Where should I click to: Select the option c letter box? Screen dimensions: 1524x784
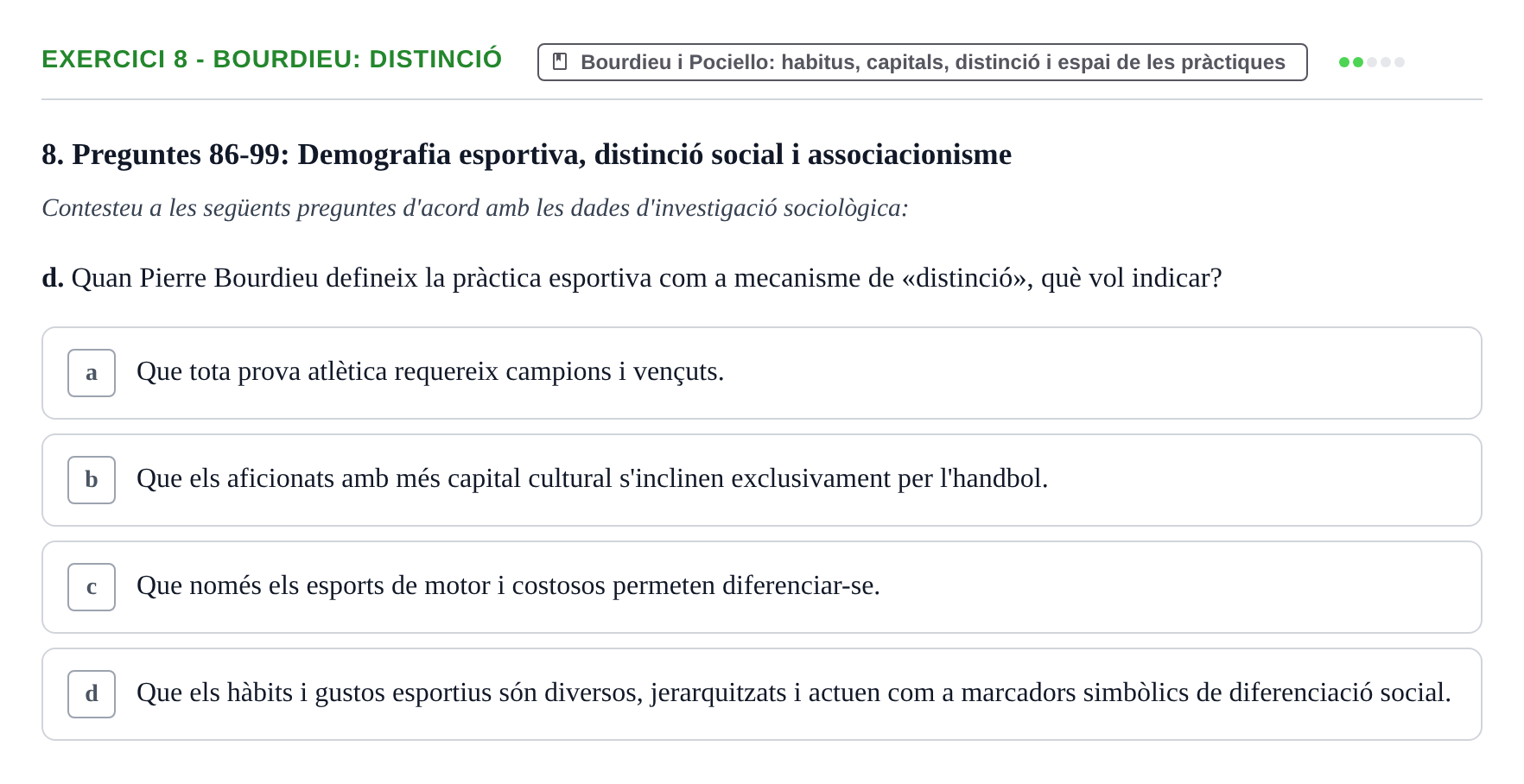[x=92, y=587]
